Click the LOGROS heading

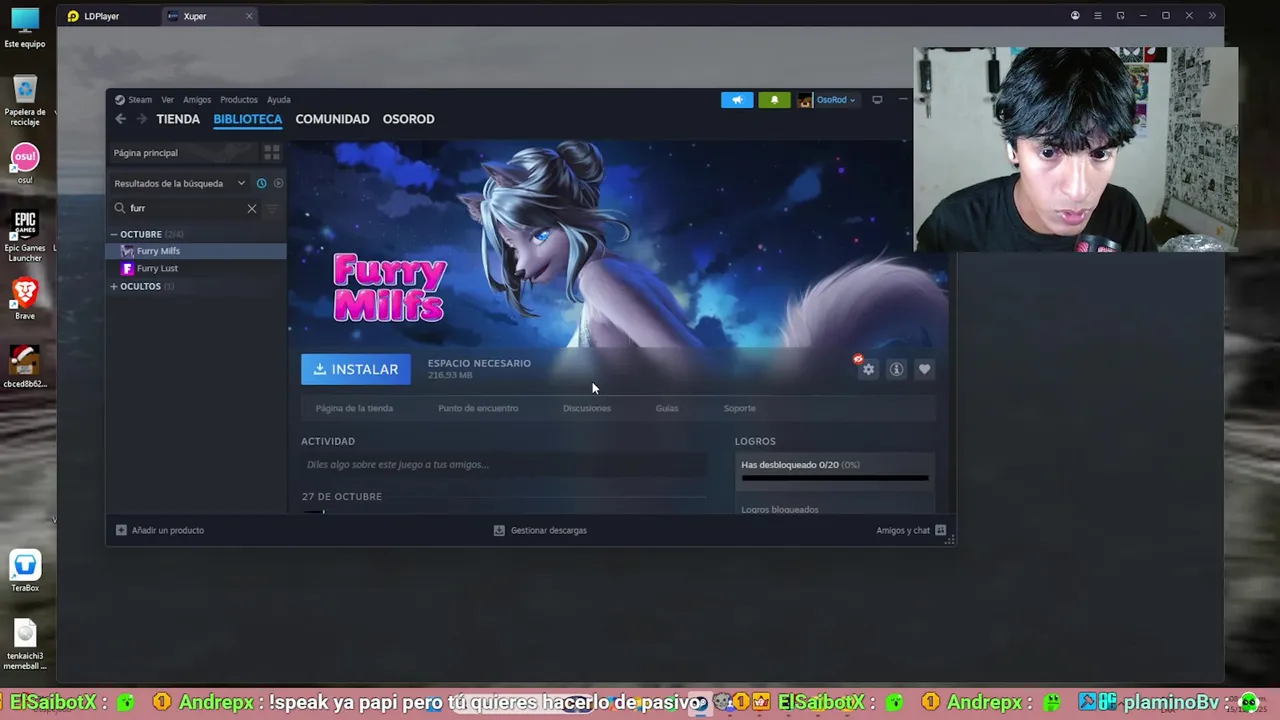755,441
